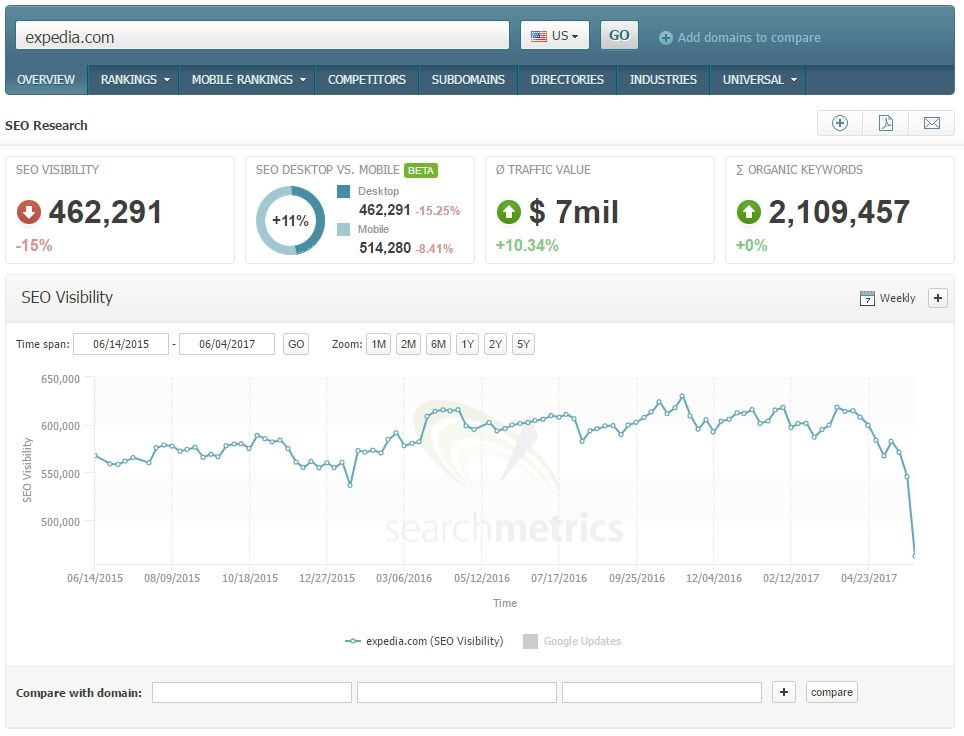Zoom chart to 6M
This screenshot has height=736, width=964.
pos(438,344)
